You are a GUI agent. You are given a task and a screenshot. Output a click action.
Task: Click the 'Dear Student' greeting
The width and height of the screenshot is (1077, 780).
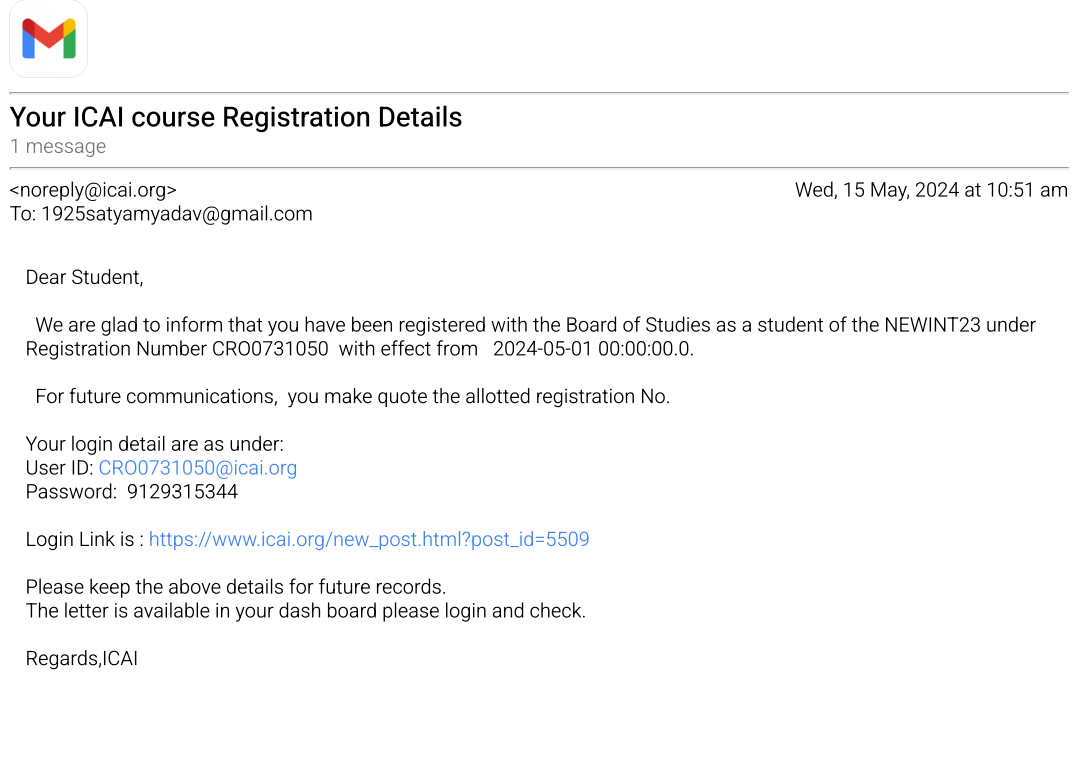pyautogui.click(x=85, y=278)
